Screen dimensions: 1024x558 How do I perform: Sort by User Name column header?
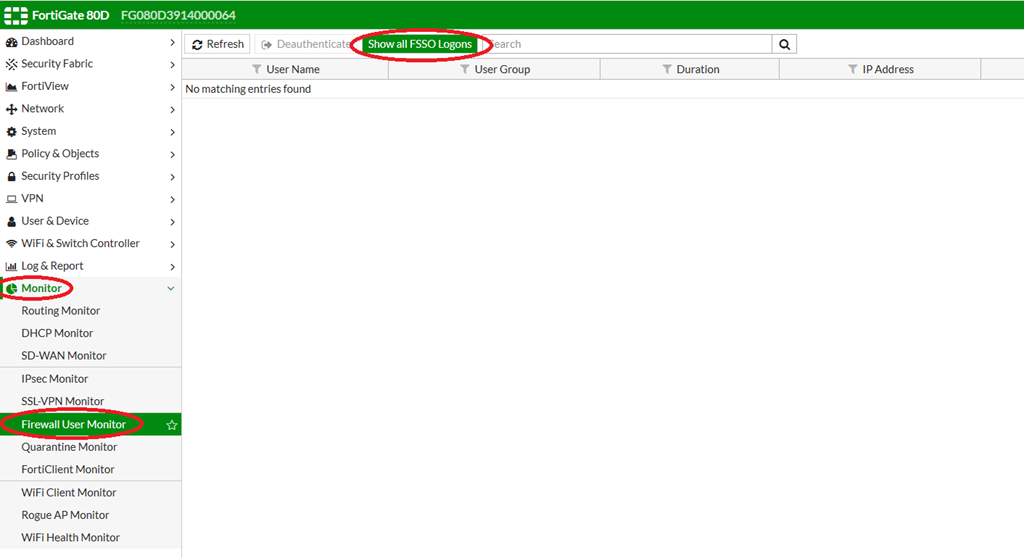tap(293, 69)
